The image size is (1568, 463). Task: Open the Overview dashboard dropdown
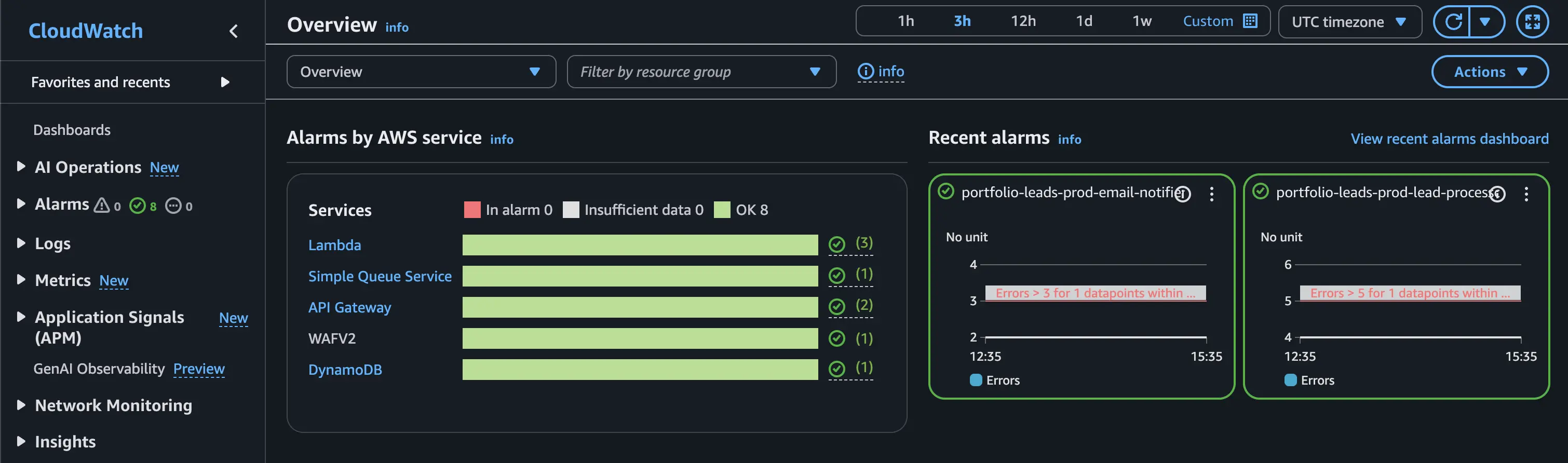click(421, 72)
